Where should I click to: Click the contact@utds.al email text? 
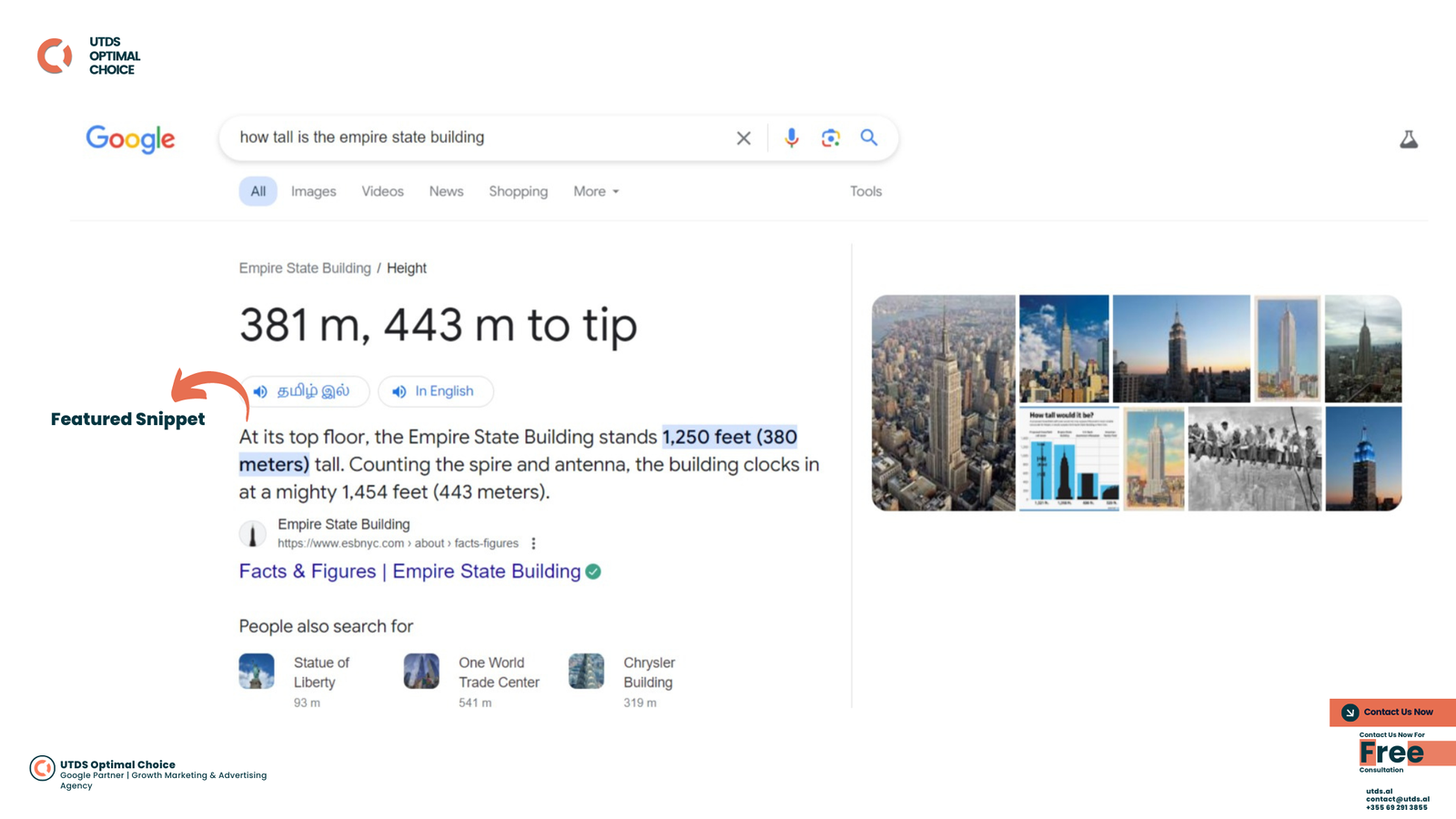tap(1397, 799)
